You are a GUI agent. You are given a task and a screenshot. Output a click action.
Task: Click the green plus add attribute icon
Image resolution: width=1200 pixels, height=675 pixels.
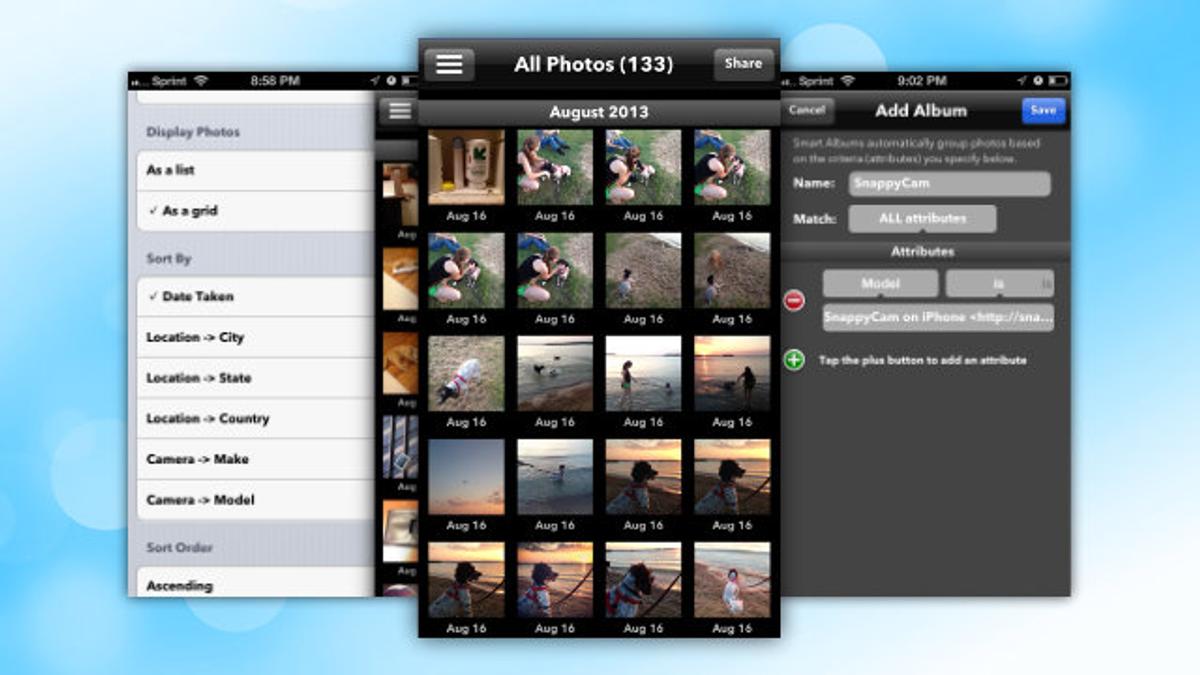coord(795,360)
